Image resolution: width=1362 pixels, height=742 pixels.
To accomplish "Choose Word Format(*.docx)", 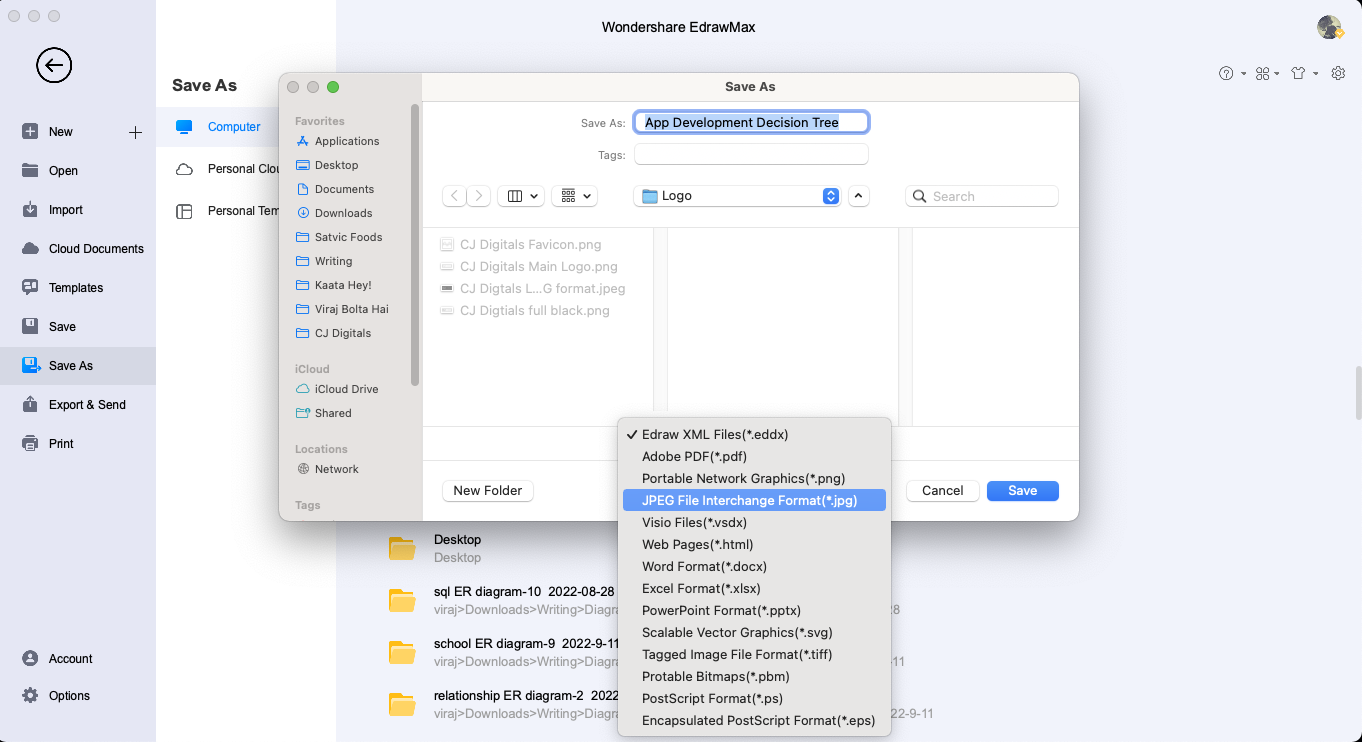I will coord(754,567).
